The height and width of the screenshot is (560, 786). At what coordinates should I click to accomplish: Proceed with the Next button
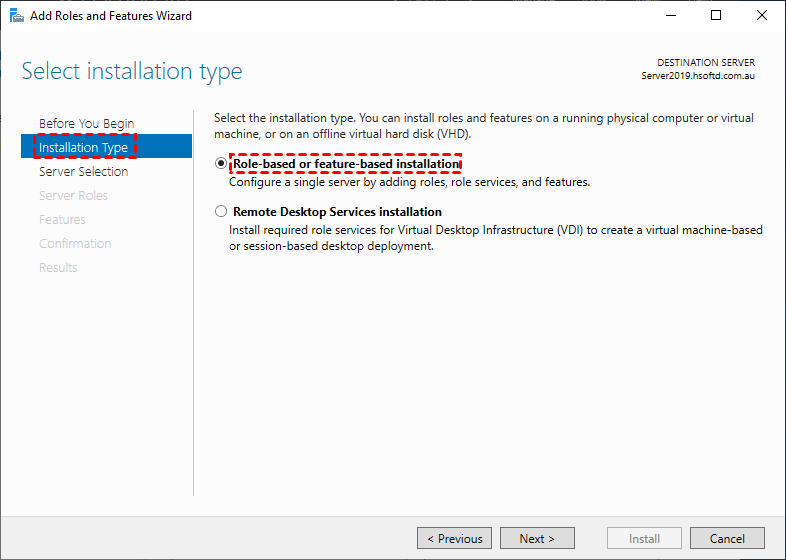tap(537, 538)
